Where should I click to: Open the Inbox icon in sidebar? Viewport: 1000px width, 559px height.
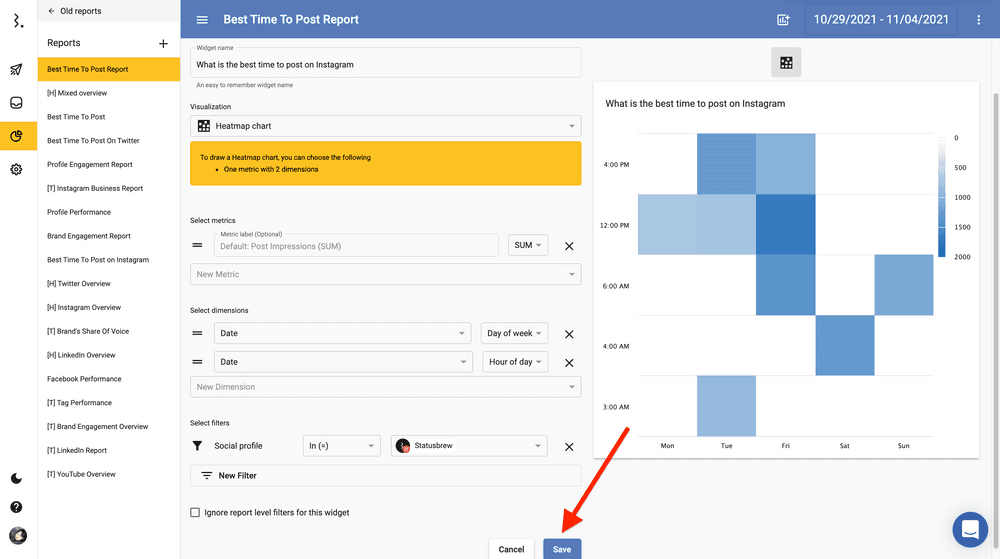click(17, 103)
